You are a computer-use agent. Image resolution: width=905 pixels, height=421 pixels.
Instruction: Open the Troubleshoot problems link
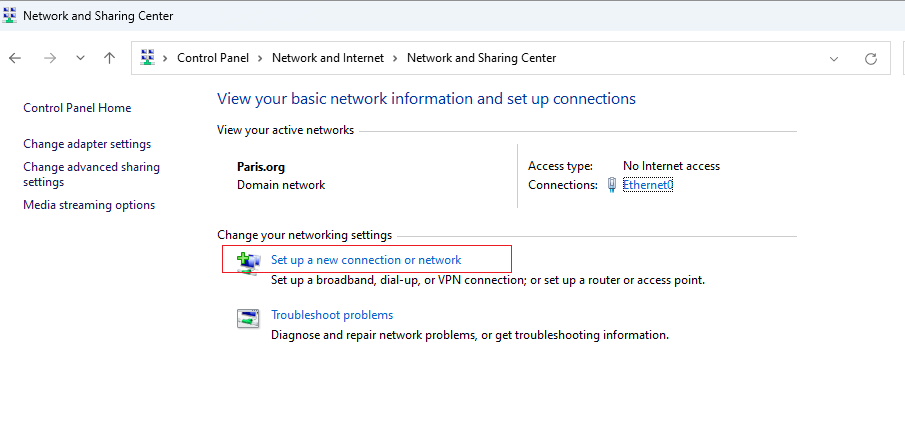tap(332, 315)
